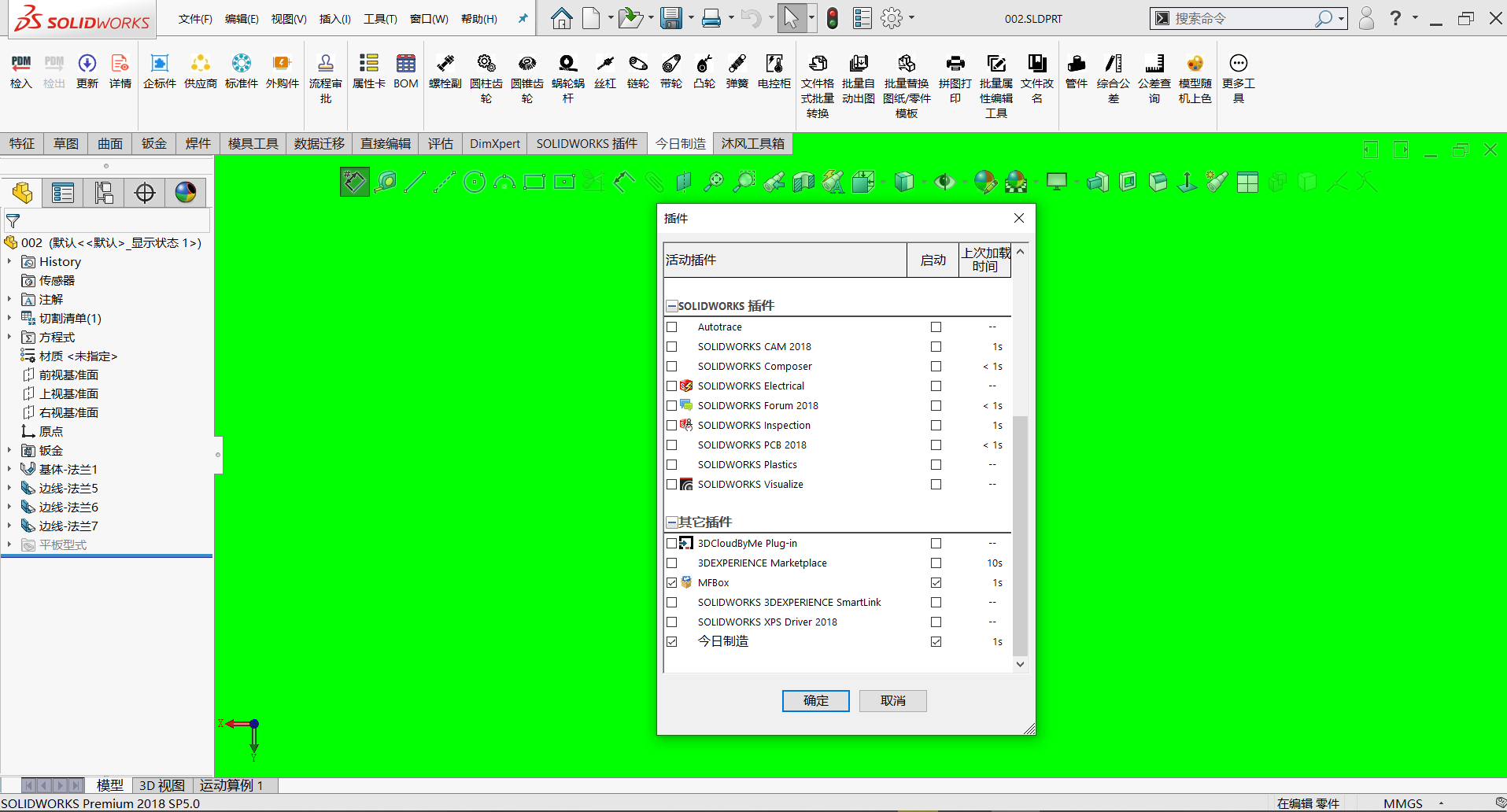
Task: Switch to the 运动算例 1 bottom tab
Action: click(231, 785)
